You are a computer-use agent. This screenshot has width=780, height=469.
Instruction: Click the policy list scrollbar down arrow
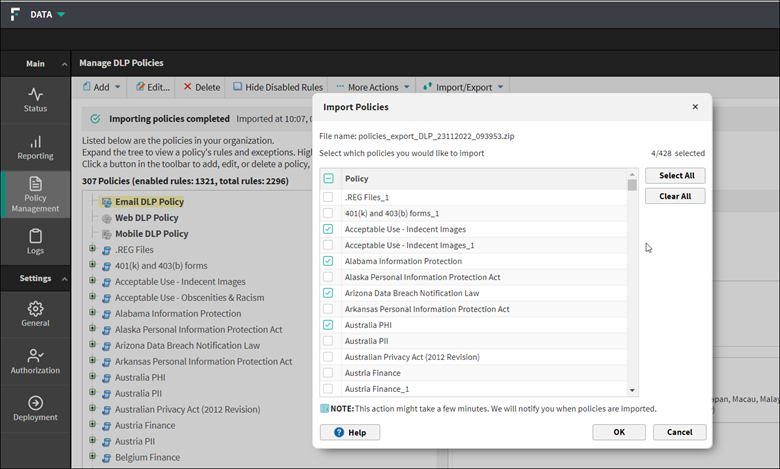[x=632, y=390]
